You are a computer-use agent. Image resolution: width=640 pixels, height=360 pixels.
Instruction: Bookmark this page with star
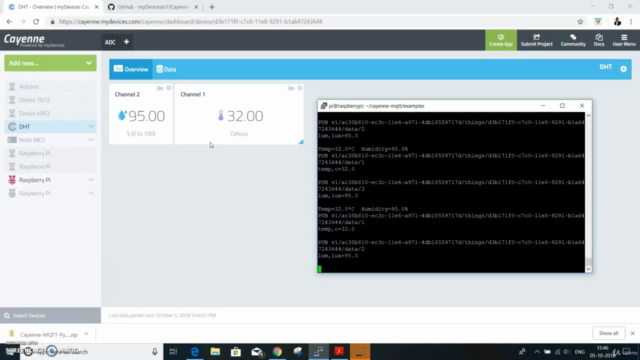click(580, 22)
